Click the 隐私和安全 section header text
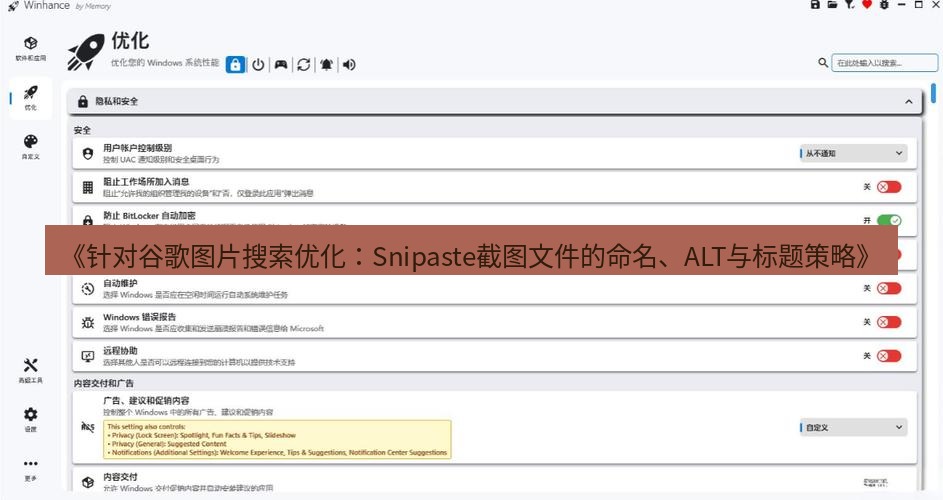The image size is (943, 500). point(117,102)
